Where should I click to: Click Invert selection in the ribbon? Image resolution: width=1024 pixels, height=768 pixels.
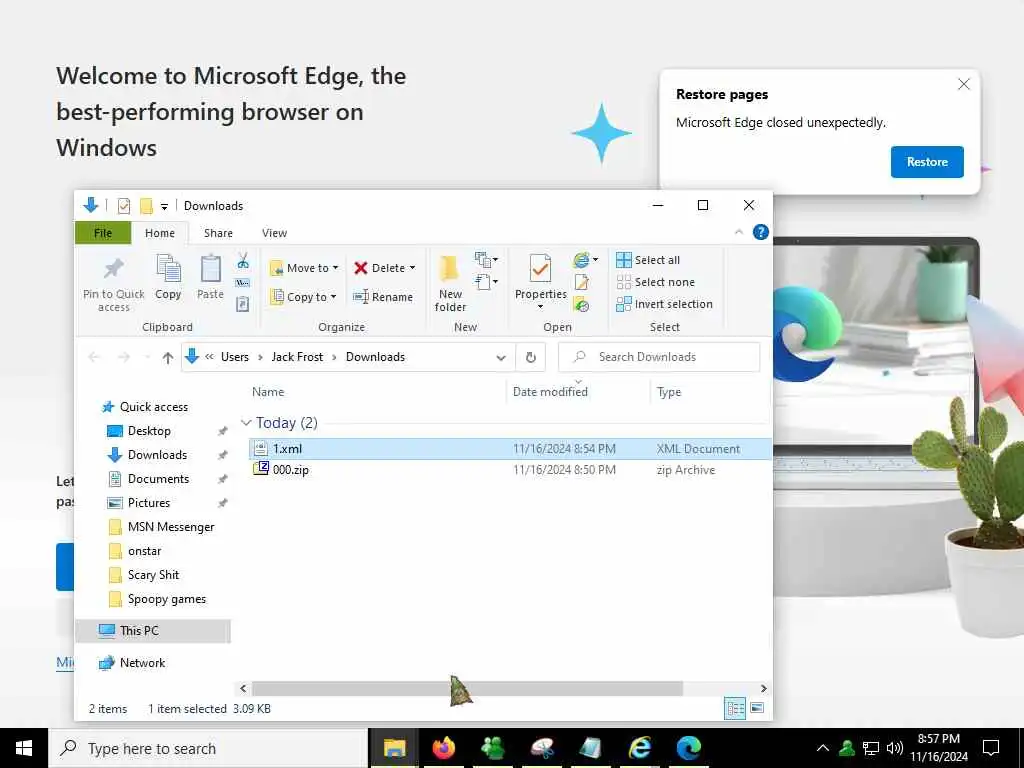tap(664, 304)
